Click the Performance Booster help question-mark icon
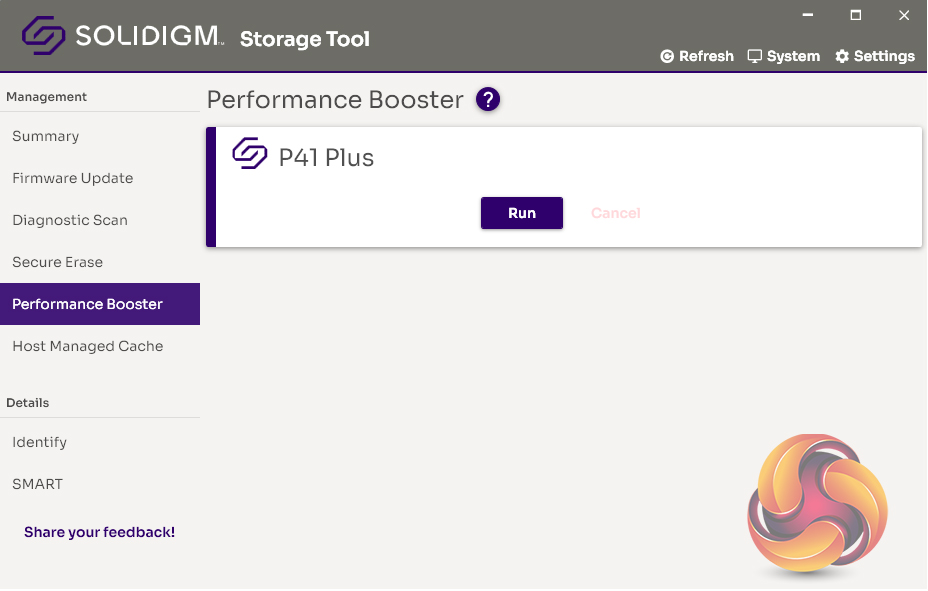 (x=488, y=100)
